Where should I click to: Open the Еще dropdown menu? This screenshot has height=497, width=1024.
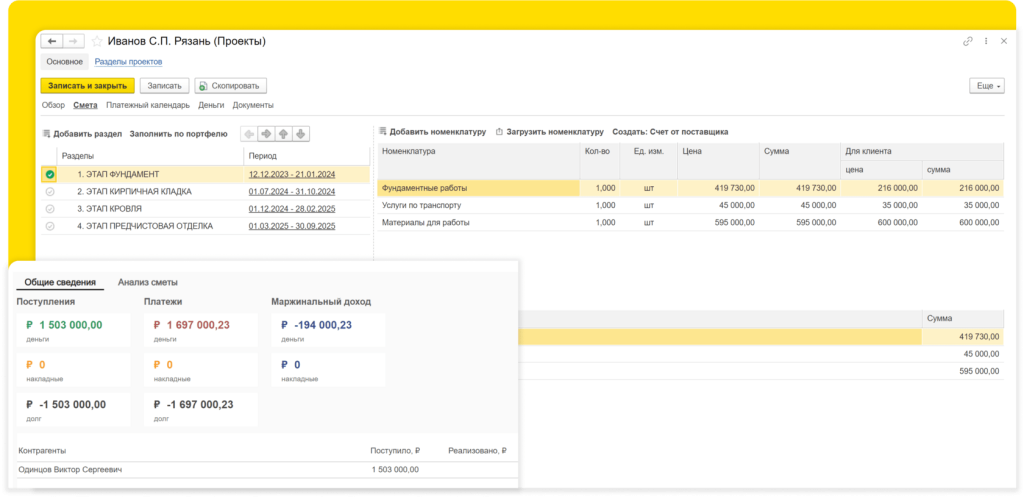point(987,86)
